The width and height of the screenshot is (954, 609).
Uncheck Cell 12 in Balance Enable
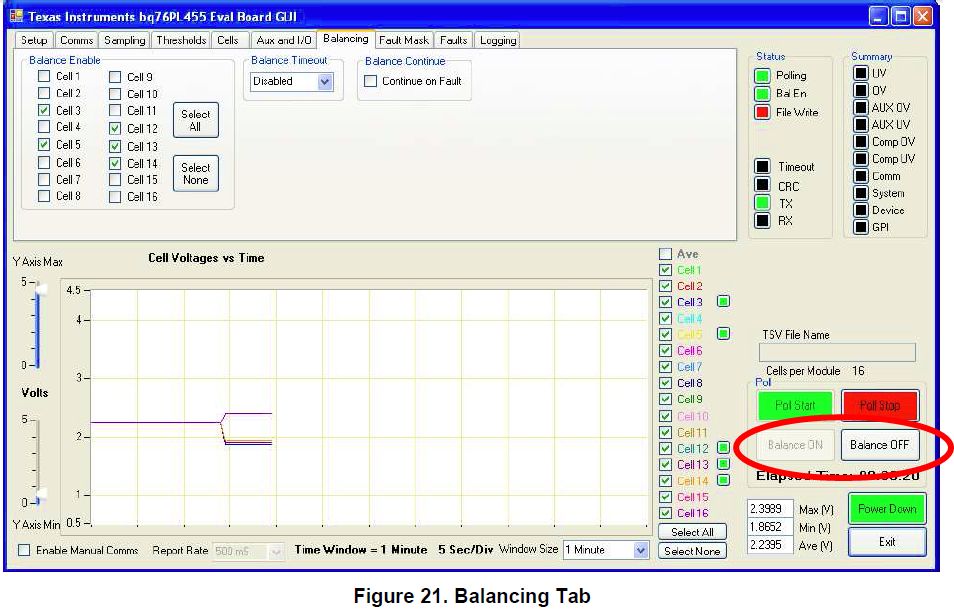pyautogui.click(x=115, y=128)
